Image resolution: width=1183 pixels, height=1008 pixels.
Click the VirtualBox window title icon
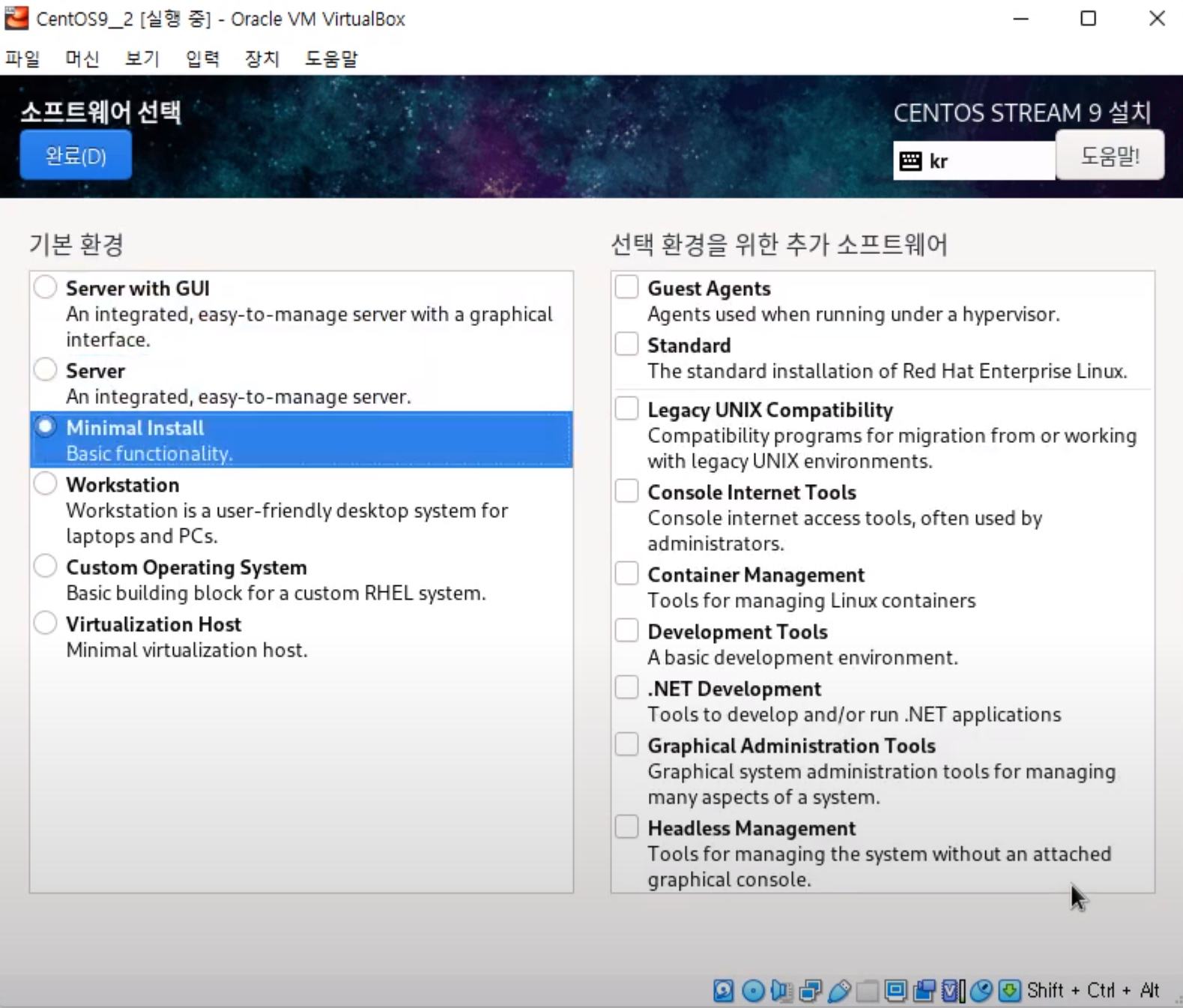click(16, 18)
